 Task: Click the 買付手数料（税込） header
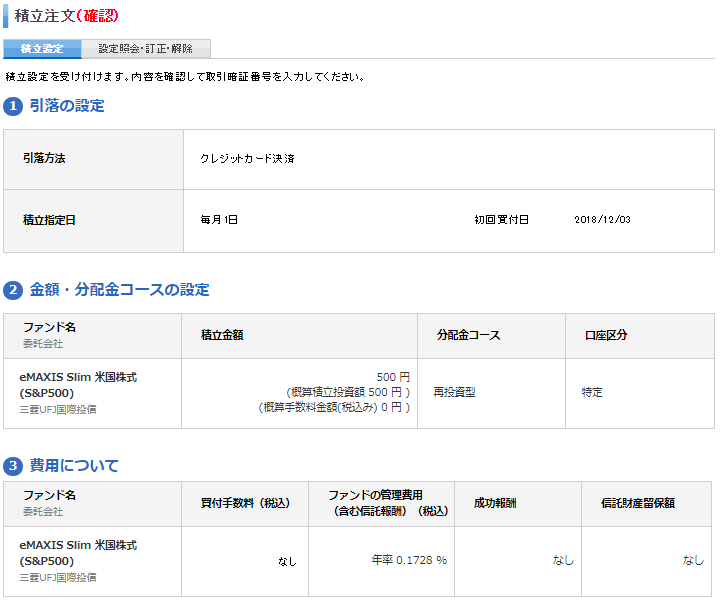(245, 503)
